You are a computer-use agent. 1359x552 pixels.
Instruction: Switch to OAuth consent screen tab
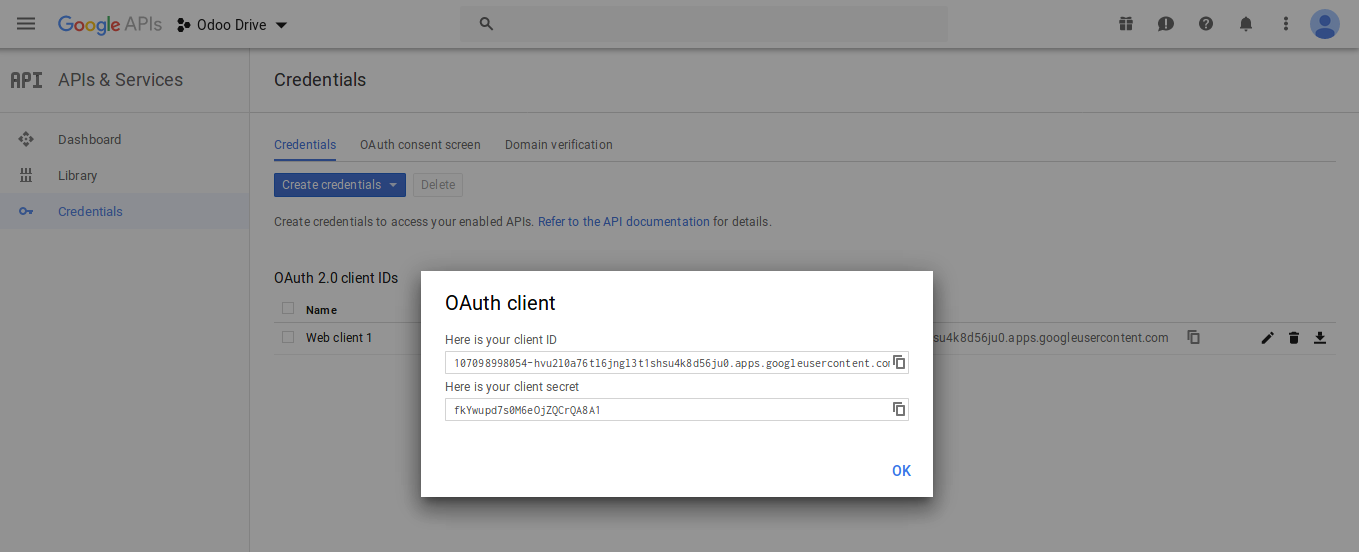[420, 145]
